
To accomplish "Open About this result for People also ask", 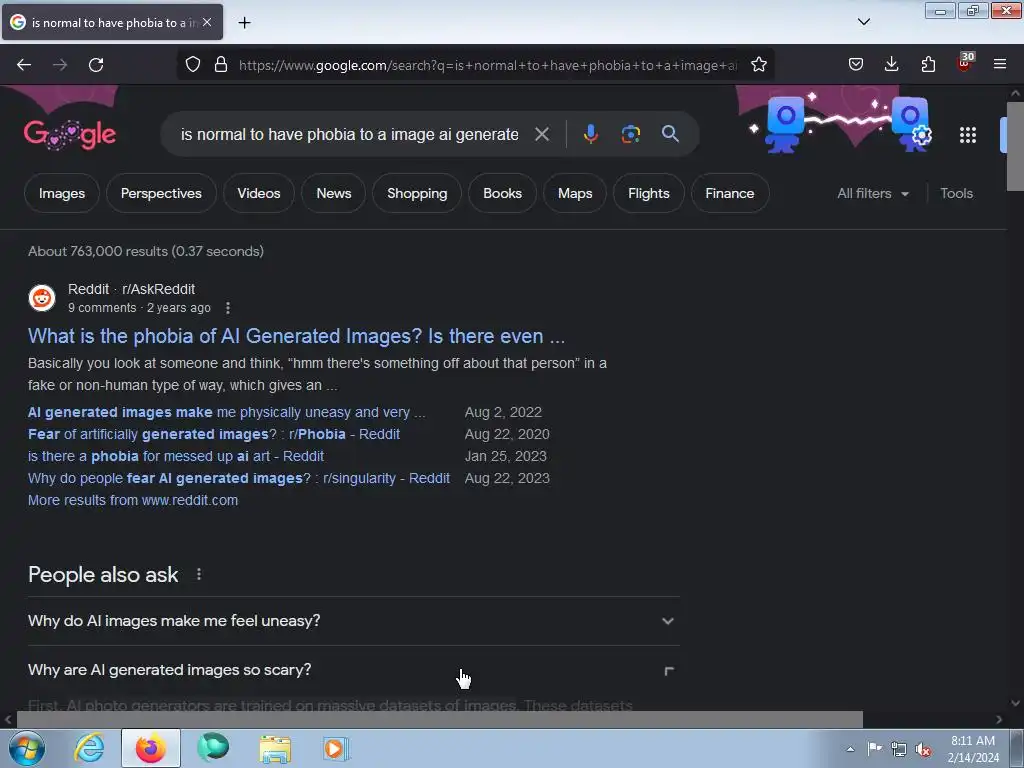I will click(199, 574).
